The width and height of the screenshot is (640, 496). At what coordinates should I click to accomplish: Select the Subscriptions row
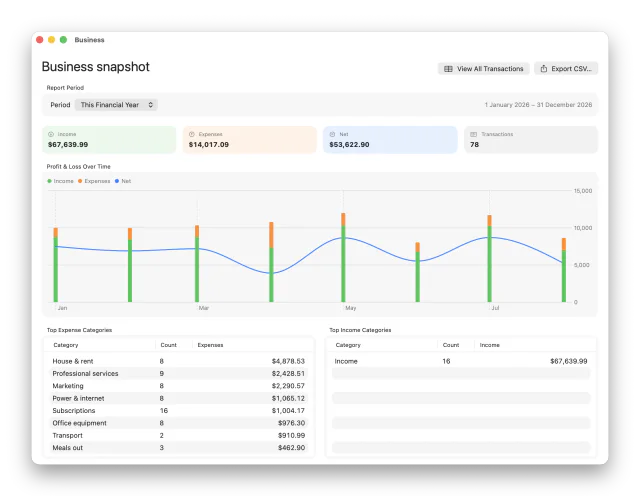(x=179, y=411)
